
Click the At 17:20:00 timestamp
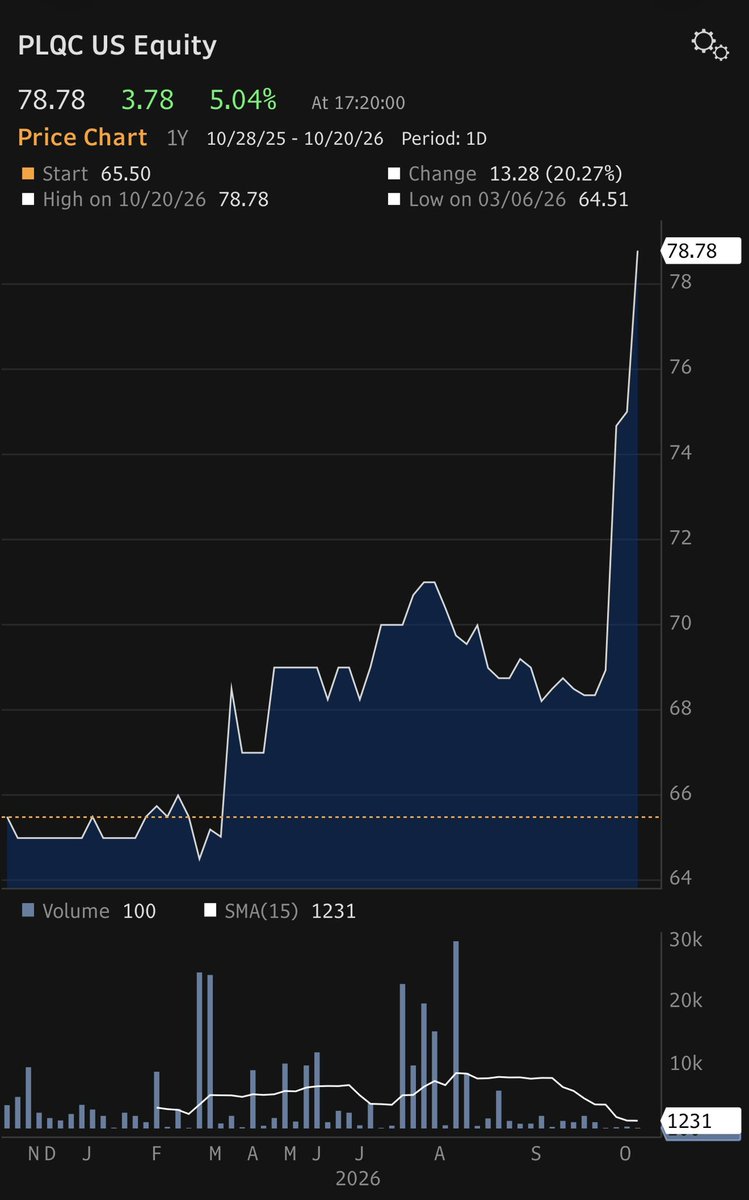pyautogui.click(x=358, y=103)
